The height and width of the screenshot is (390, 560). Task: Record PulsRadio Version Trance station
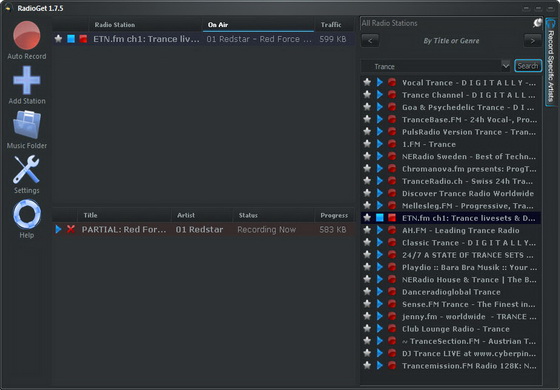[392, 132]
